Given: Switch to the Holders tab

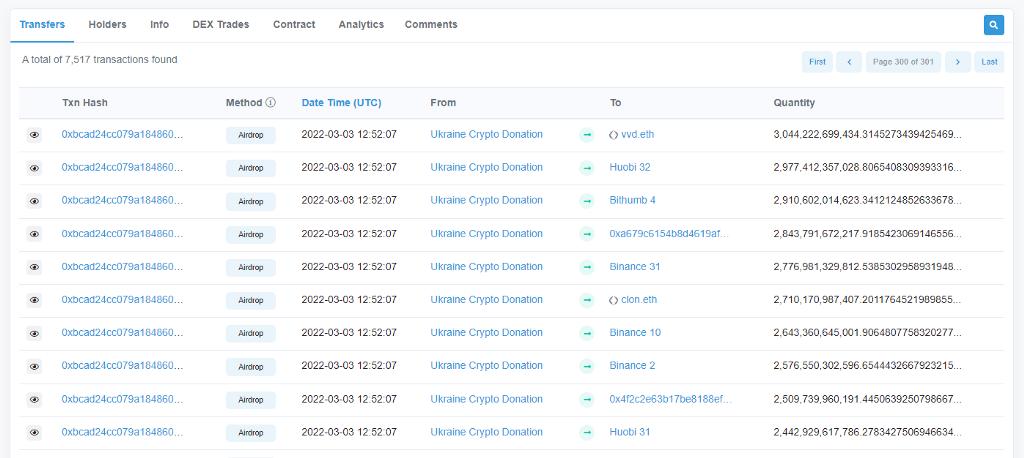Looking at the screenshot, I should point(107,24).
